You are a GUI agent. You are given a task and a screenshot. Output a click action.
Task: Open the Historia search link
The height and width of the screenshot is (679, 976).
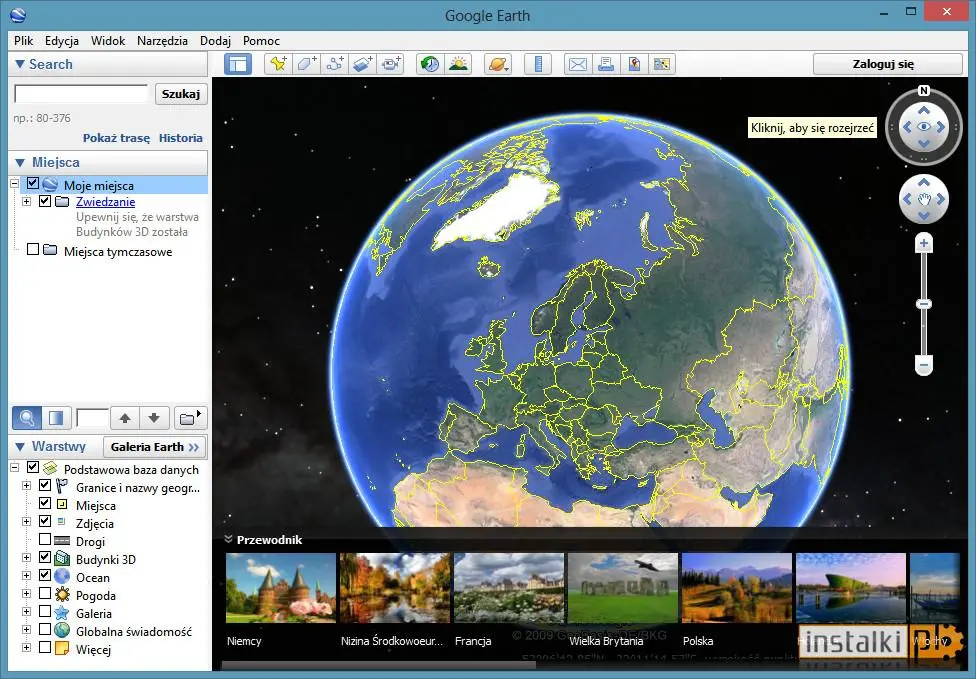click(x=181, y=138)
